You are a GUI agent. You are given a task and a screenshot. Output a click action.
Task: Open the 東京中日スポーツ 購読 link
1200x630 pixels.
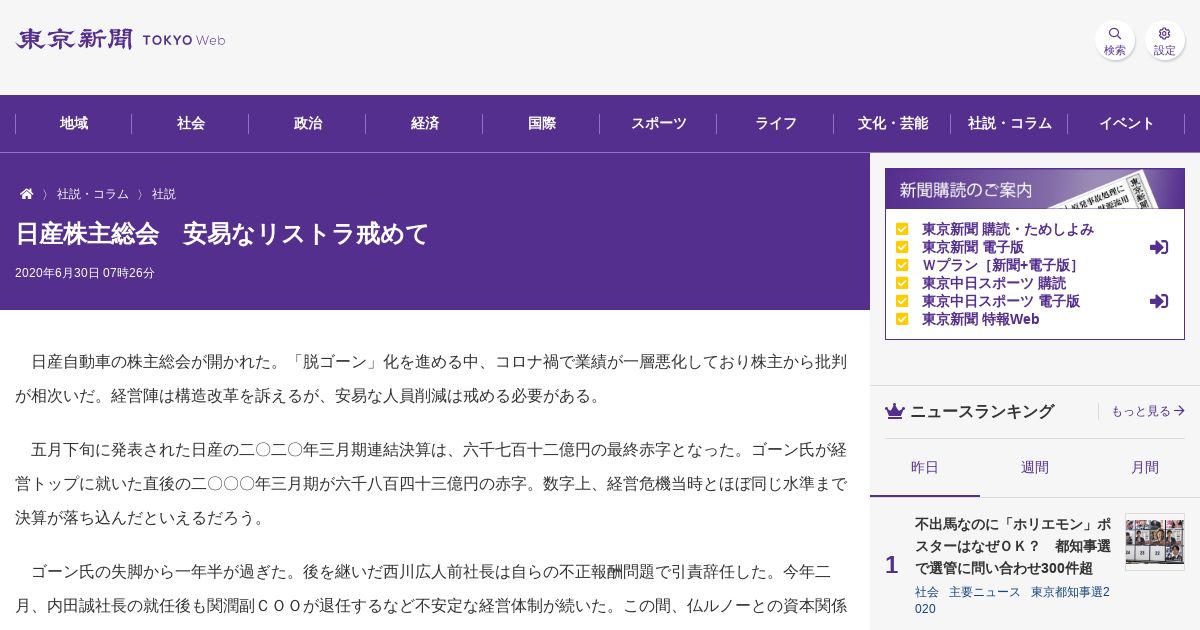994,283
